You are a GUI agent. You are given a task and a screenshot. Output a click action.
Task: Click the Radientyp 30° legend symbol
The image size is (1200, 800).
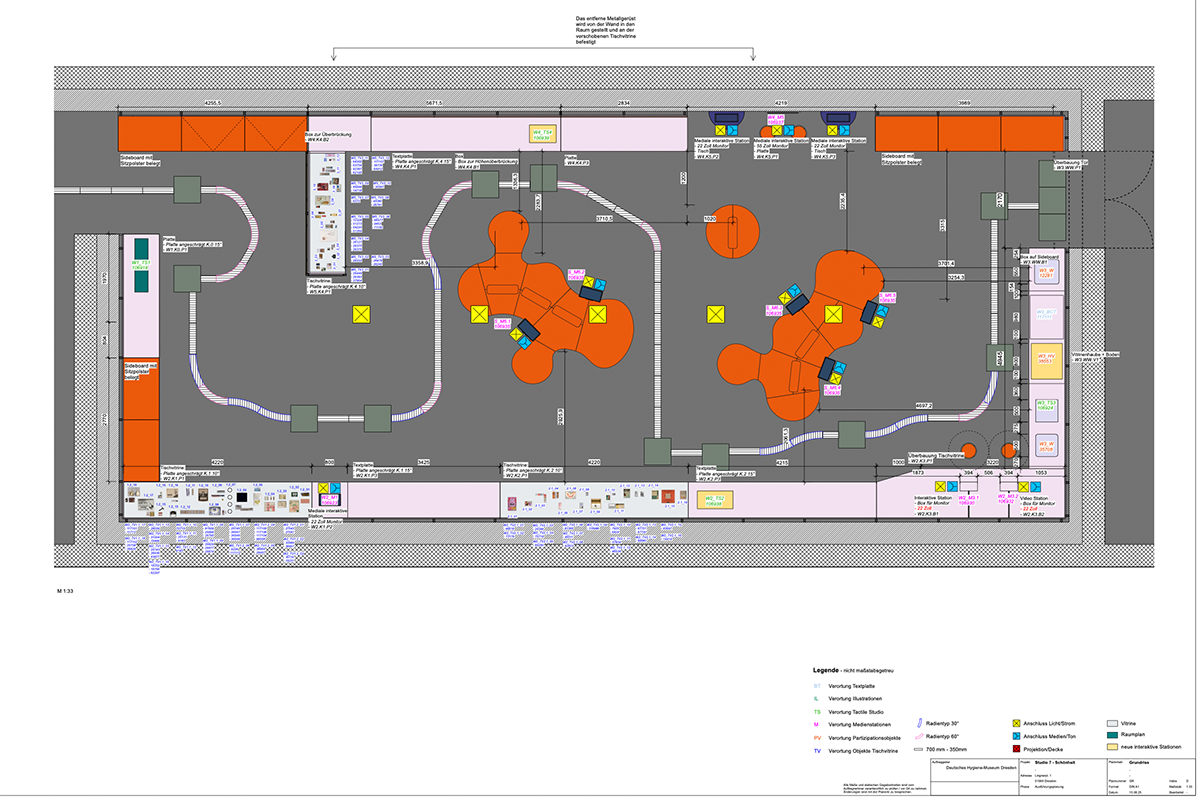pyautogui.click(x=920, y=722)
